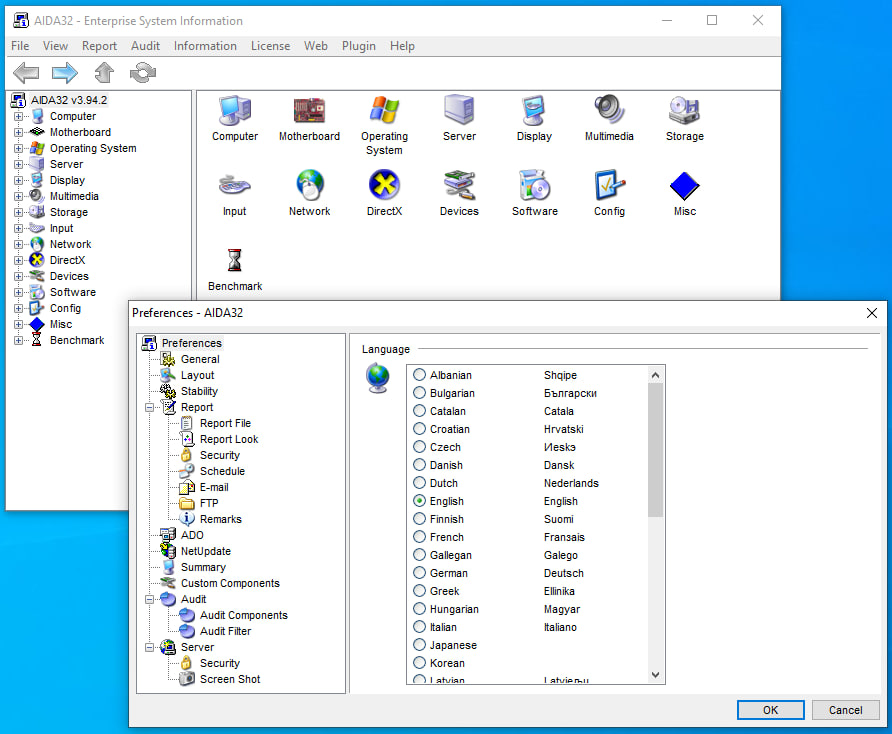This screenshot has width=892, height=734.
Task: Select NetUpdate in Preferences tree
Action: [x=205, y=551]
